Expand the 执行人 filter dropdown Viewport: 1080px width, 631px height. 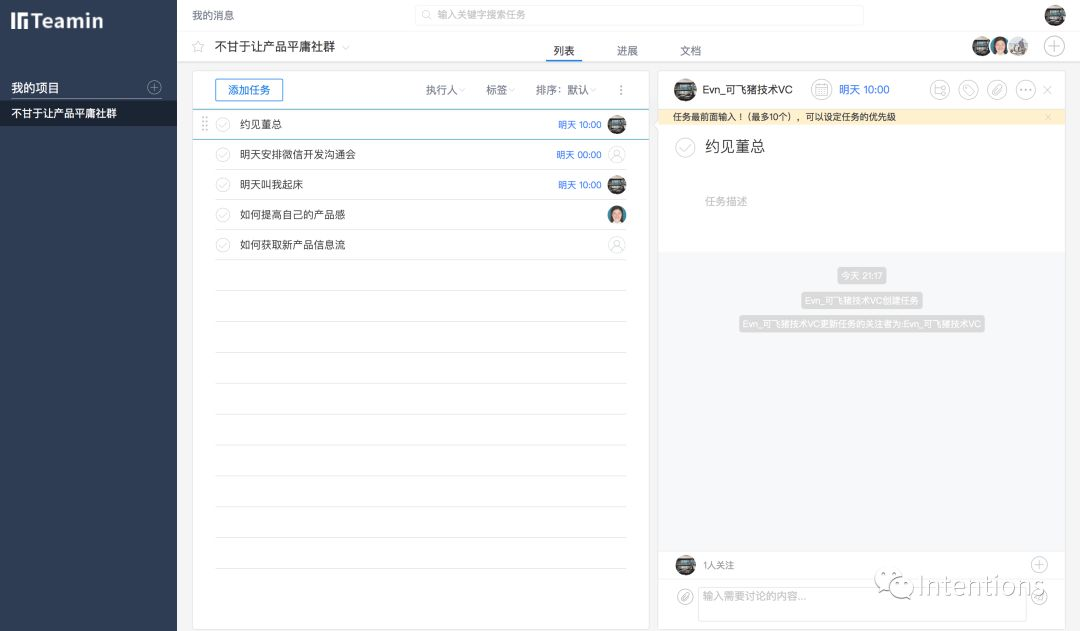(x=446, y=90)
